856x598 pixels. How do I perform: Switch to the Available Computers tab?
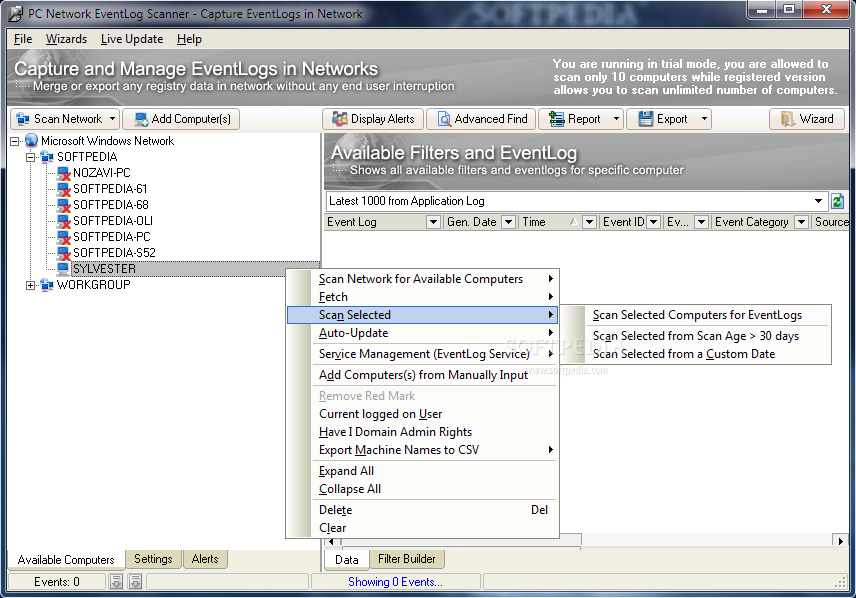point(66,560)
